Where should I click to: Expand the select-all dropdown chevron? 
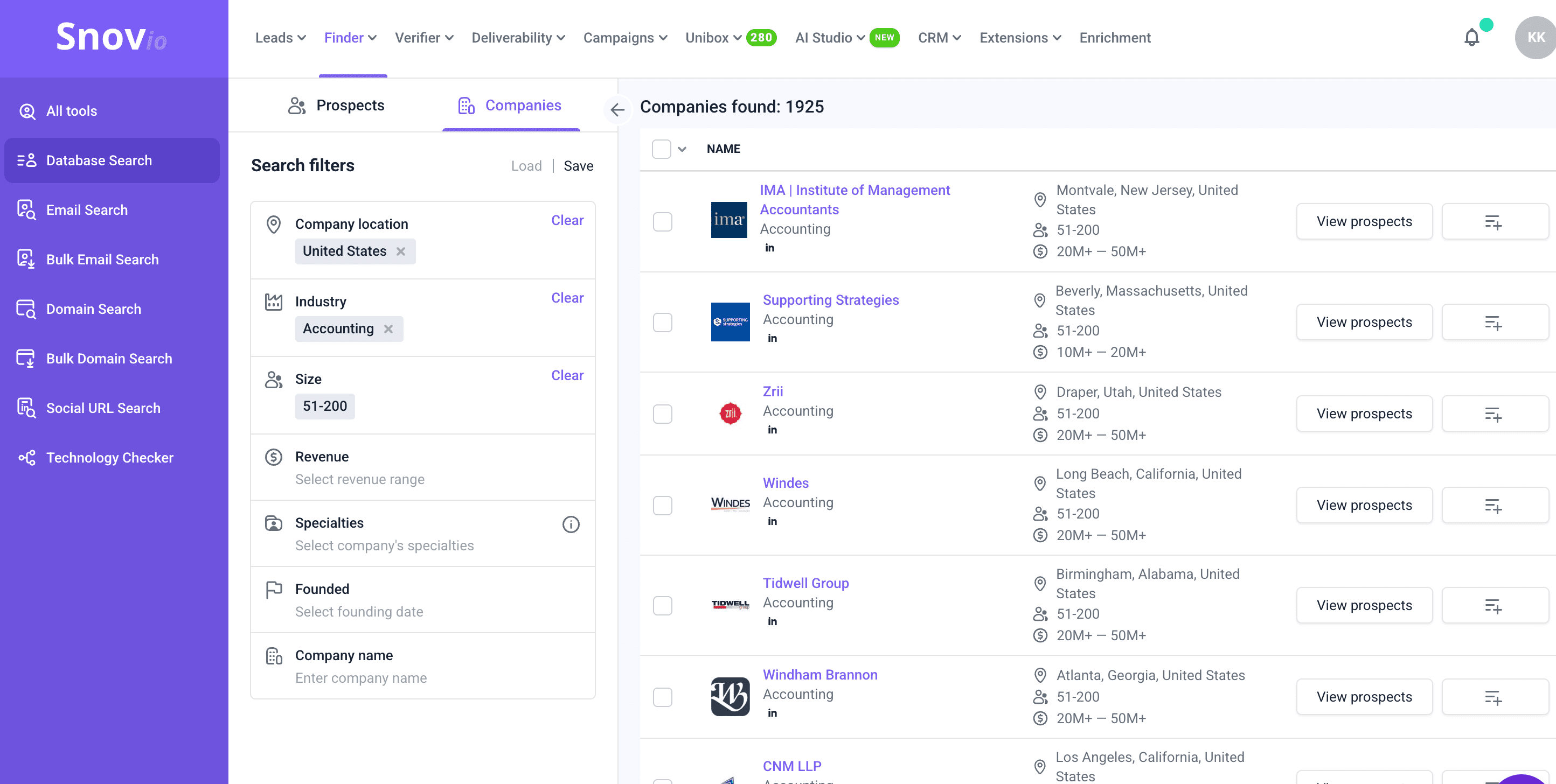[682, 149]
